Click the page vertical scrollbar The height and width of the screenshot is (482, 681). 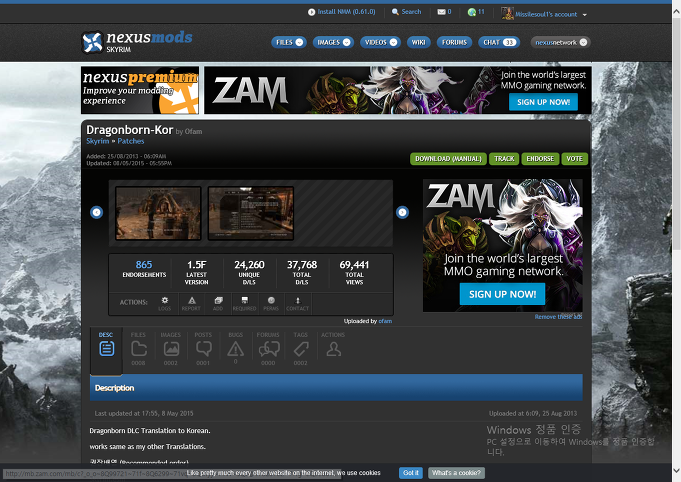coord(676,133)
